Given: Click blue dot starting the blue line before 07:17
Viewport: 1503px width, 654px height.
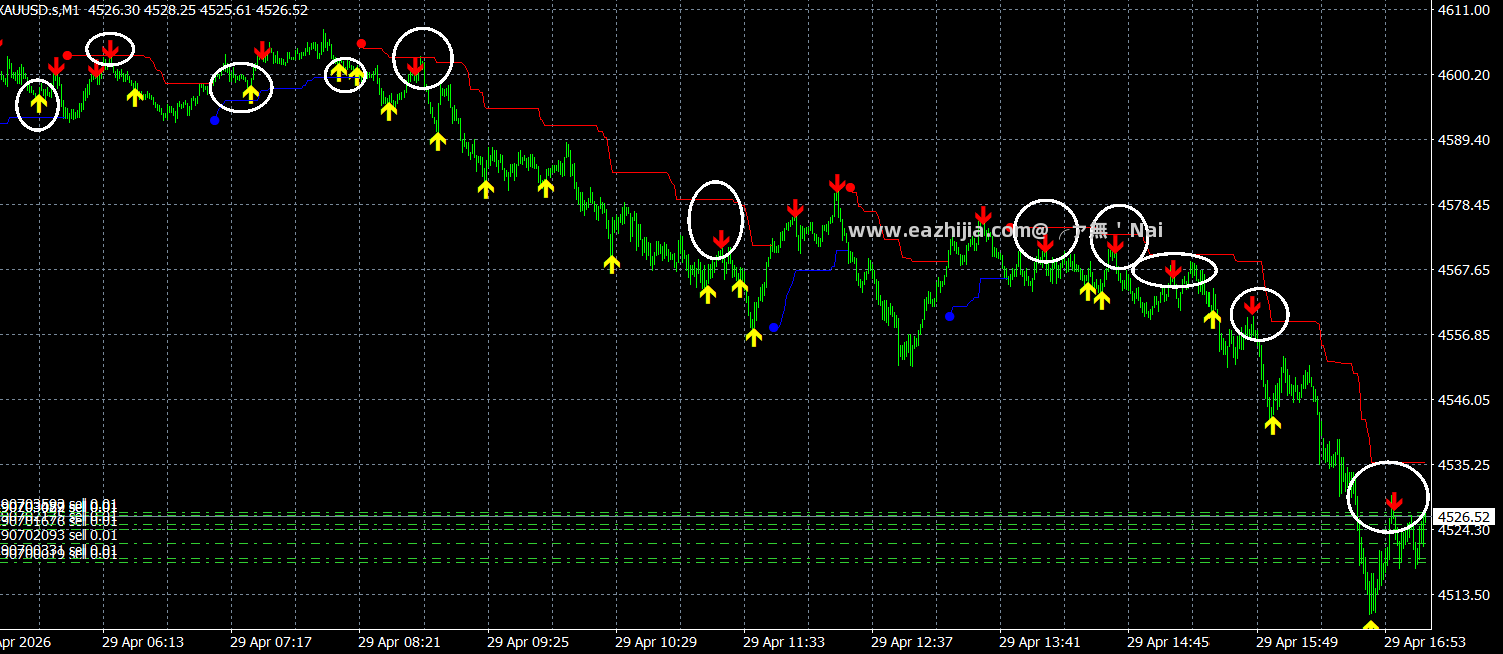Looking at the screenshot, I should [214, 120].
